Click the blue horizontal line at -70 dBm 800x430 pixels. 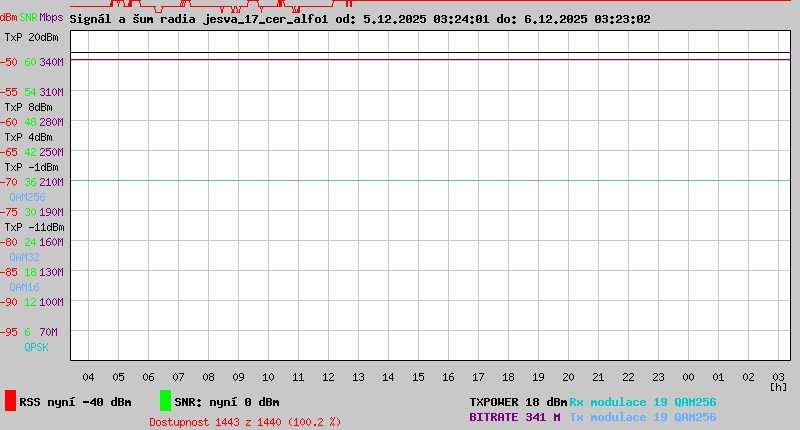coord(430,181)
